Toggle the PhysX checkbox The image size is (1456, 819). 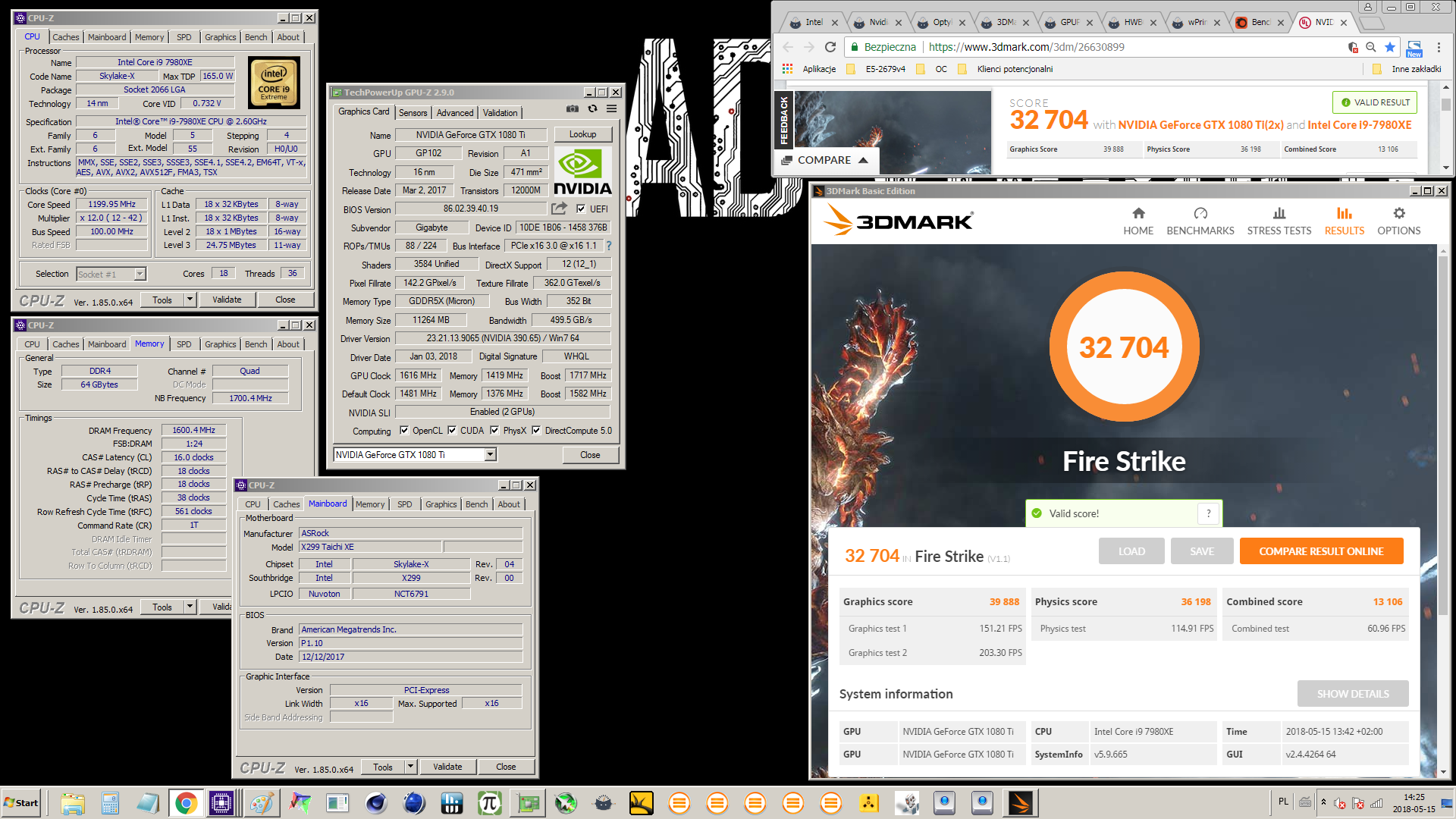point(494,431)
